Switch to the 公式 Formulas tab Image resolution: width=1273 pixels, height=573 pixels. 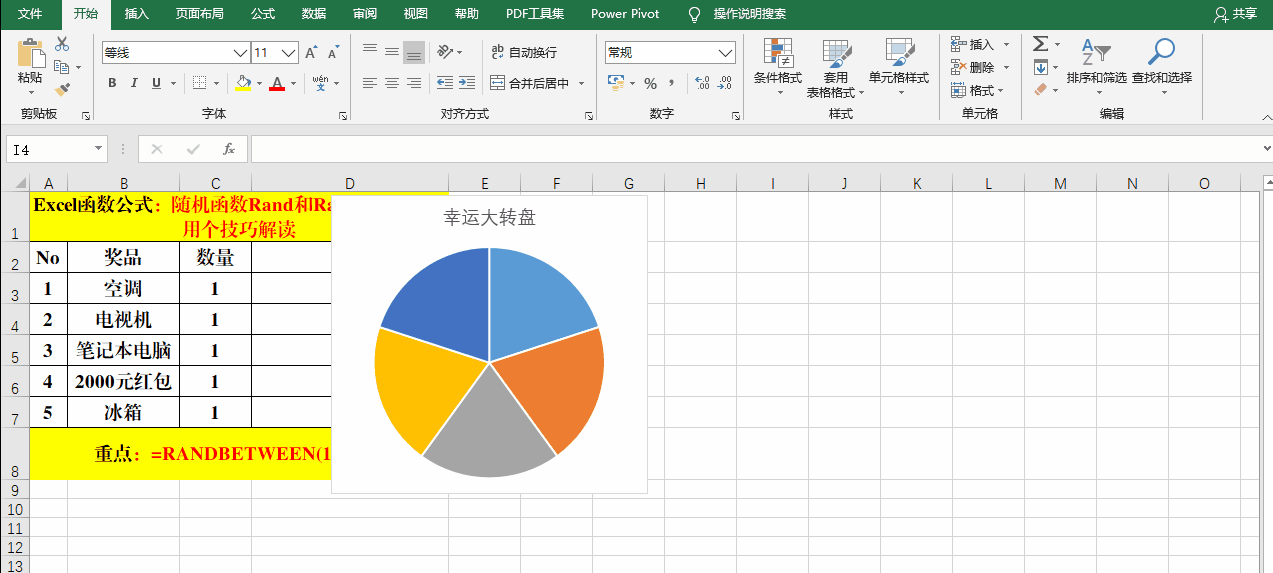[263, 14]
